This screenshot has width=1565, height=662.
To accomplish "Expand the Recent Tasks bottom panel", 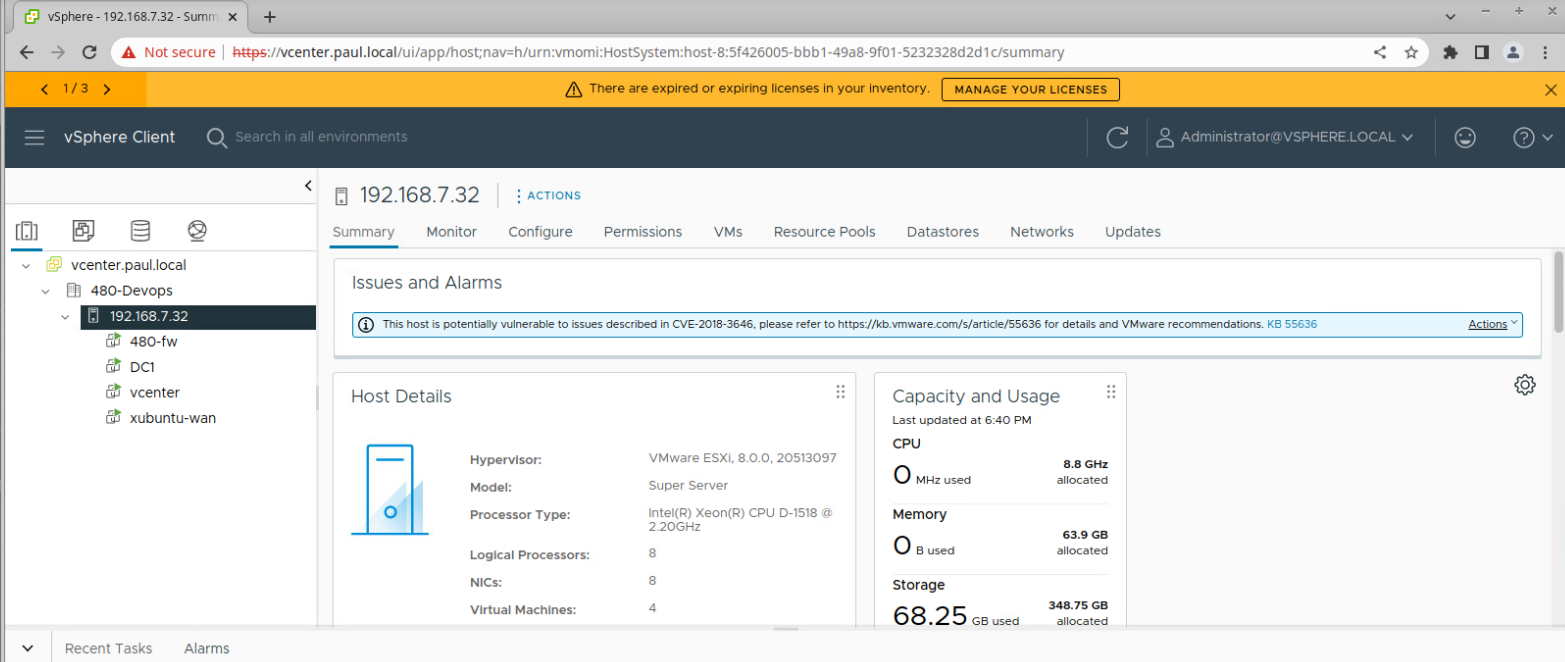I will [28, 648].
